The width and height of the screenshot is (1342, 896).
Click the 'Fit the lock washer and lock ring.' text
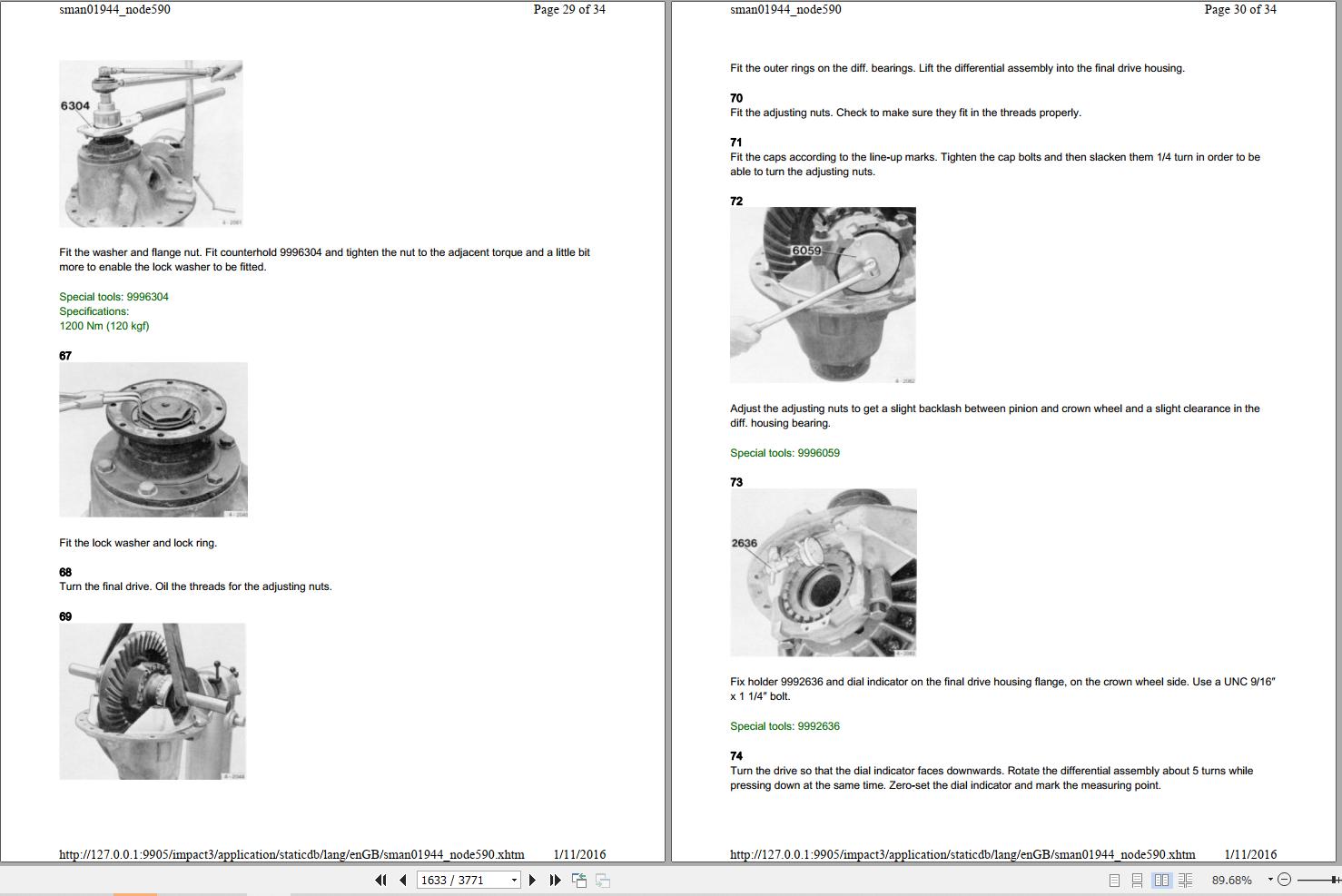tap(138, 543)
